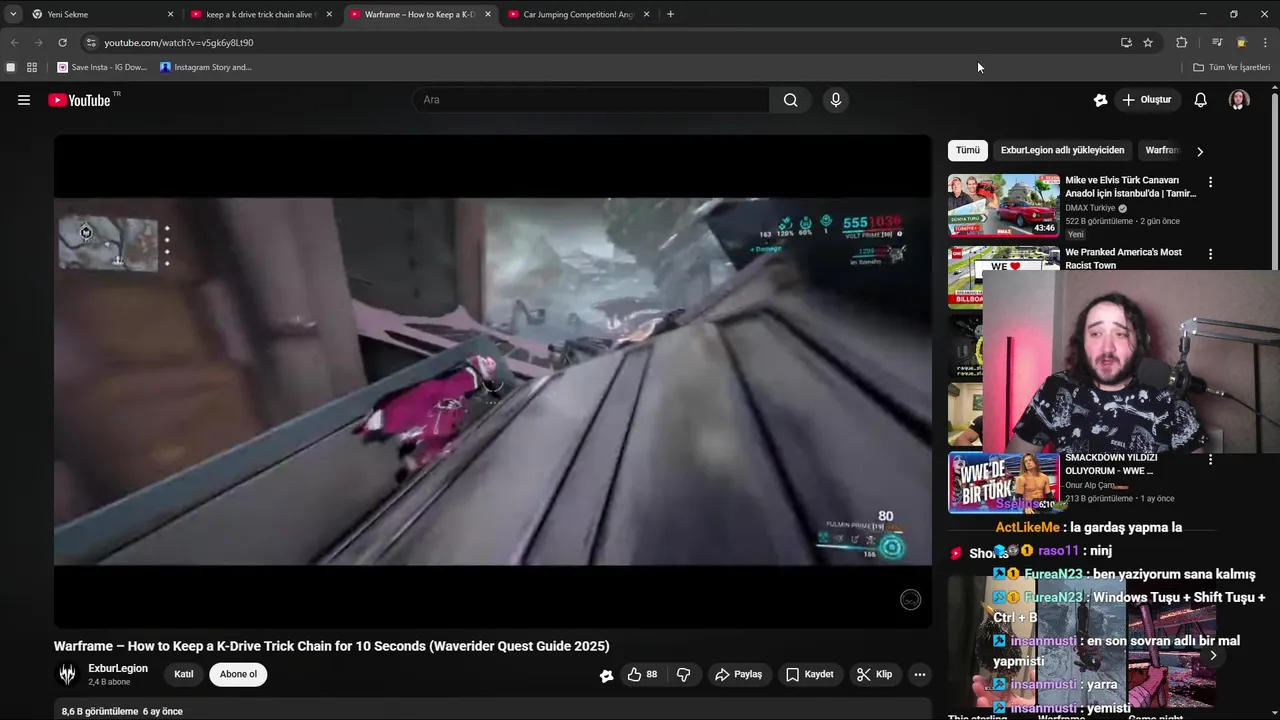Open more actions ellipsis under the video

click(920, 675)
